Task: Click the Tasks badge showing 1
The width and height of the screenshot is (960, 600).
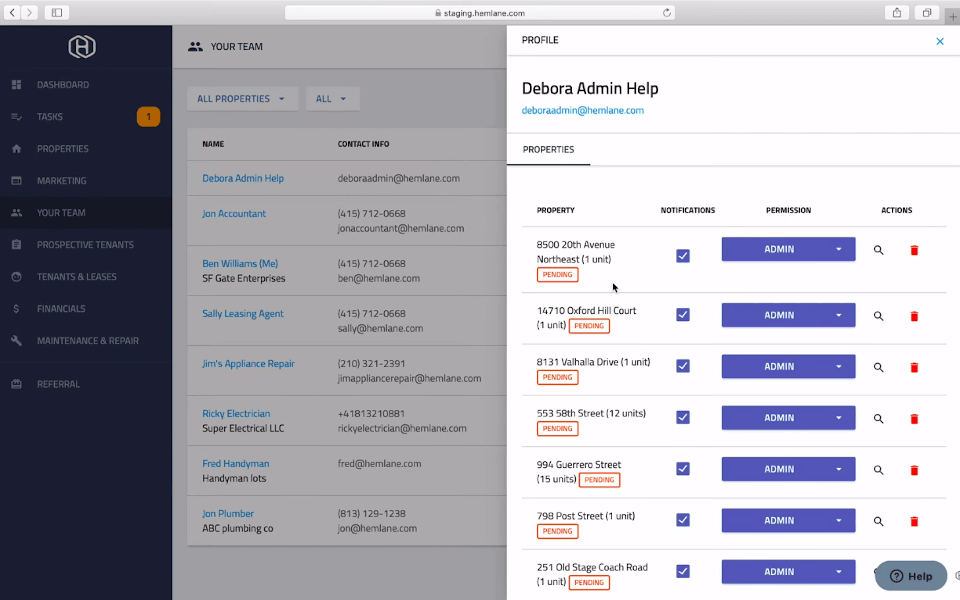Action: [x=148, y=116]
